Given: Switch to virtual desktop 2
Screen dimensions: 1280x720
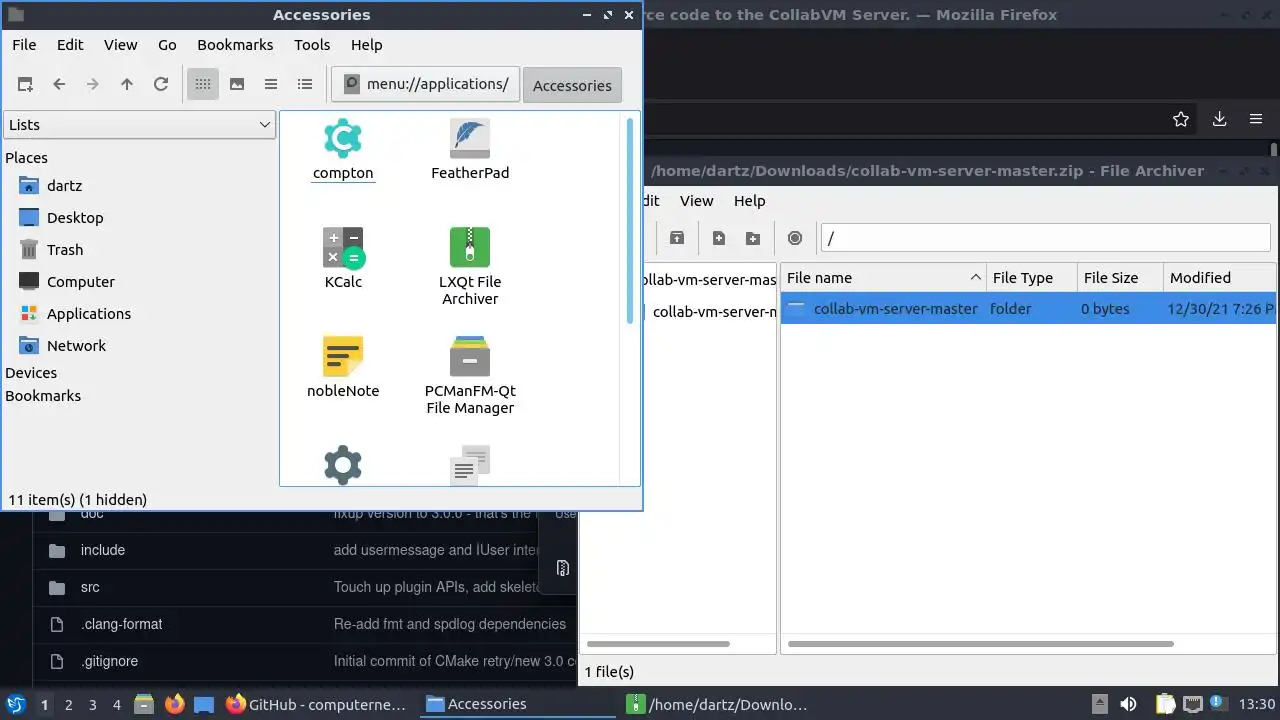Looking at the screenshot, I should [69, 705].
